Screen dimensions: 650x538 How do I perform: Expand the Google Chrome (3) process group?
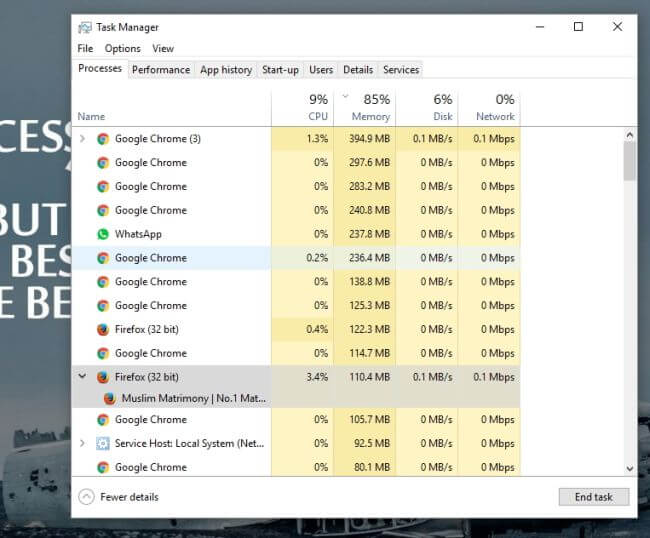82,138
